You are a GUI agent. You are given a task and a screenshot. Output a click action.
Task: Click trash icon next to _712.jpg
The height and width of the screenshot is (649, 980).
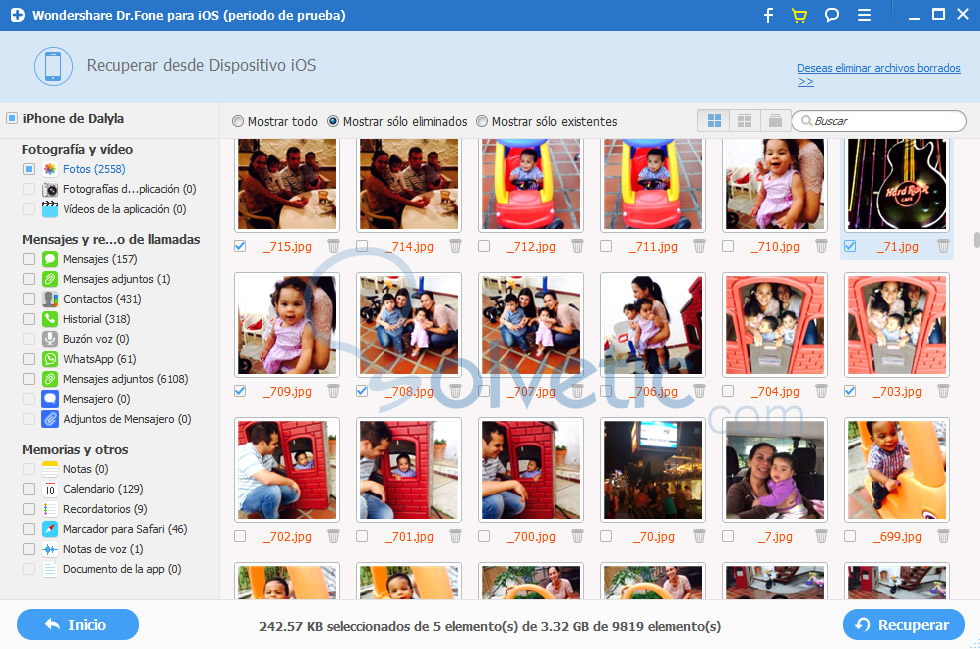tap(577, 246)
